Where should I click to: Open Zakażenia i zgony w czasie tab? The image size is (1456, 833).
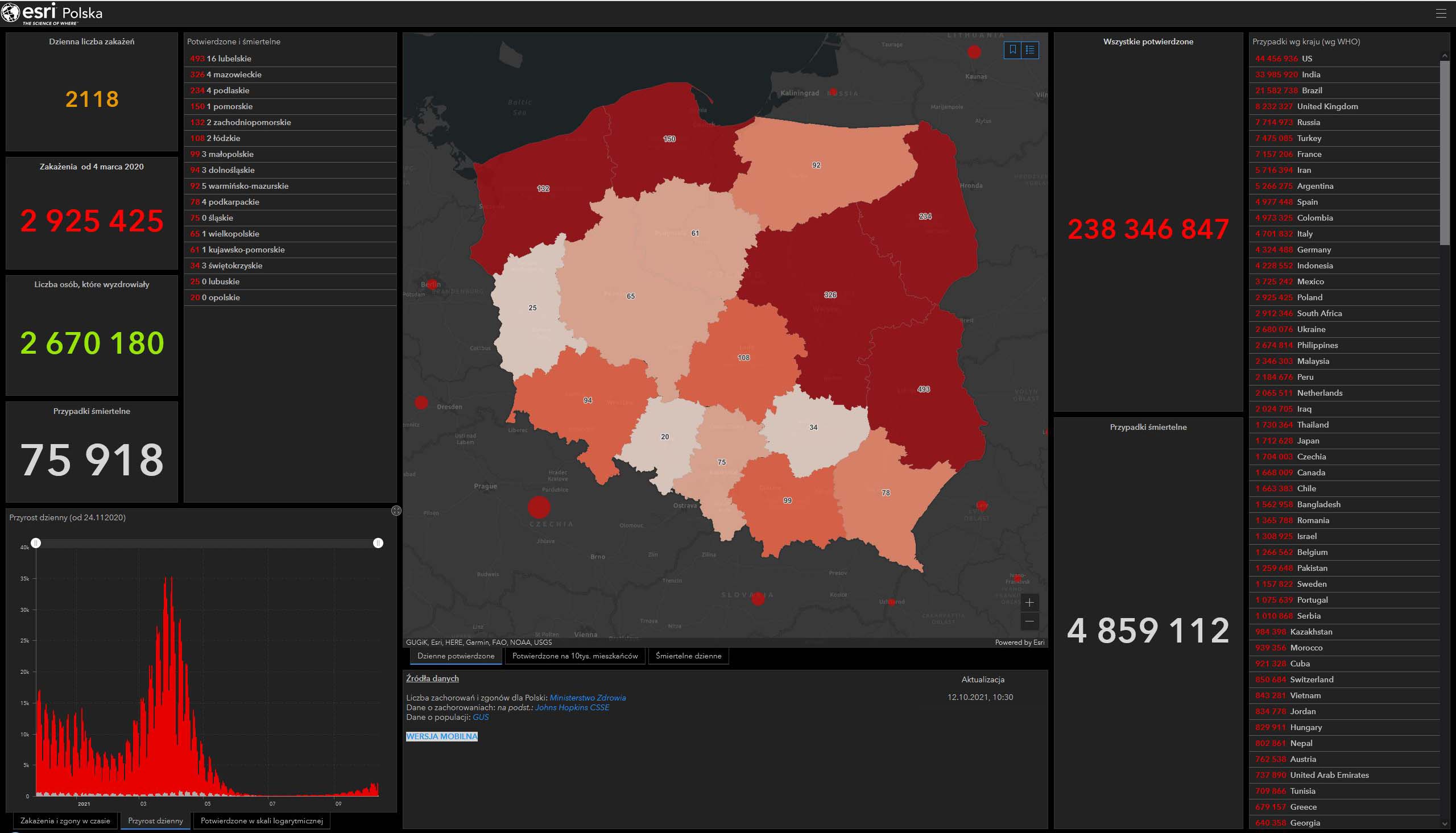click(x=65, y=820)
